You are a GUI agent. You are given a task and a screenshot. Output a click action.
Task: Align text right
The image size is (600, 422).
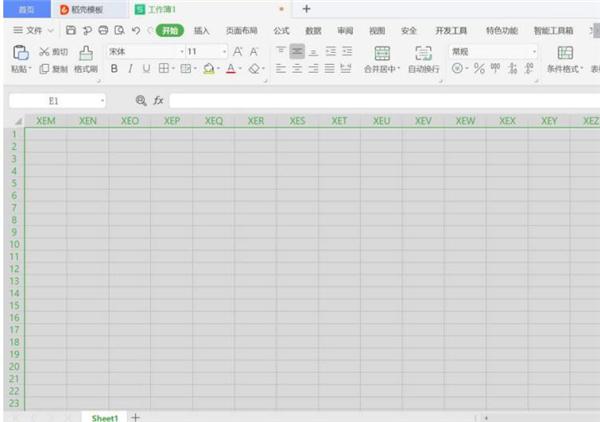313,69
